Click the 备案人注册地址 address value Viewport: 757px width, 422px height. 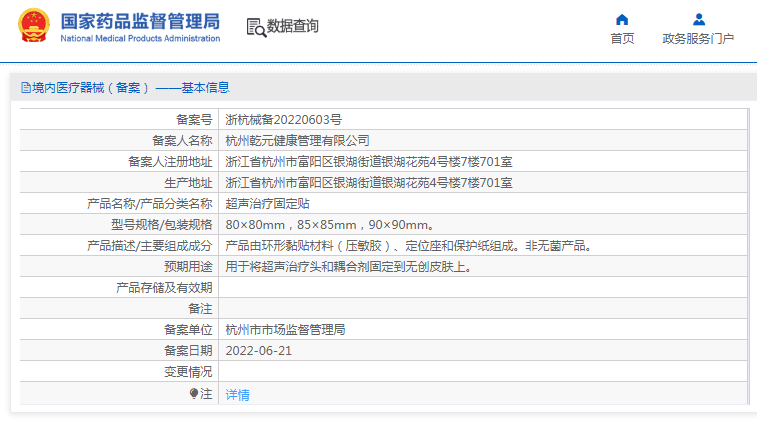369,162
